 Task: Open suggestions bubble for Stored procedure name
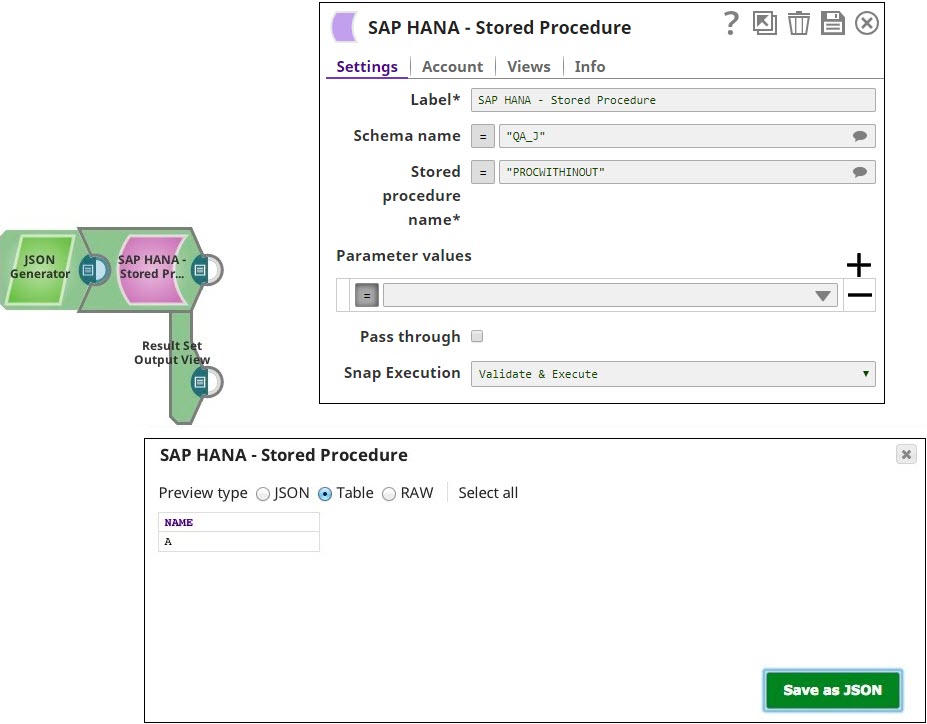tap(860, 172)
